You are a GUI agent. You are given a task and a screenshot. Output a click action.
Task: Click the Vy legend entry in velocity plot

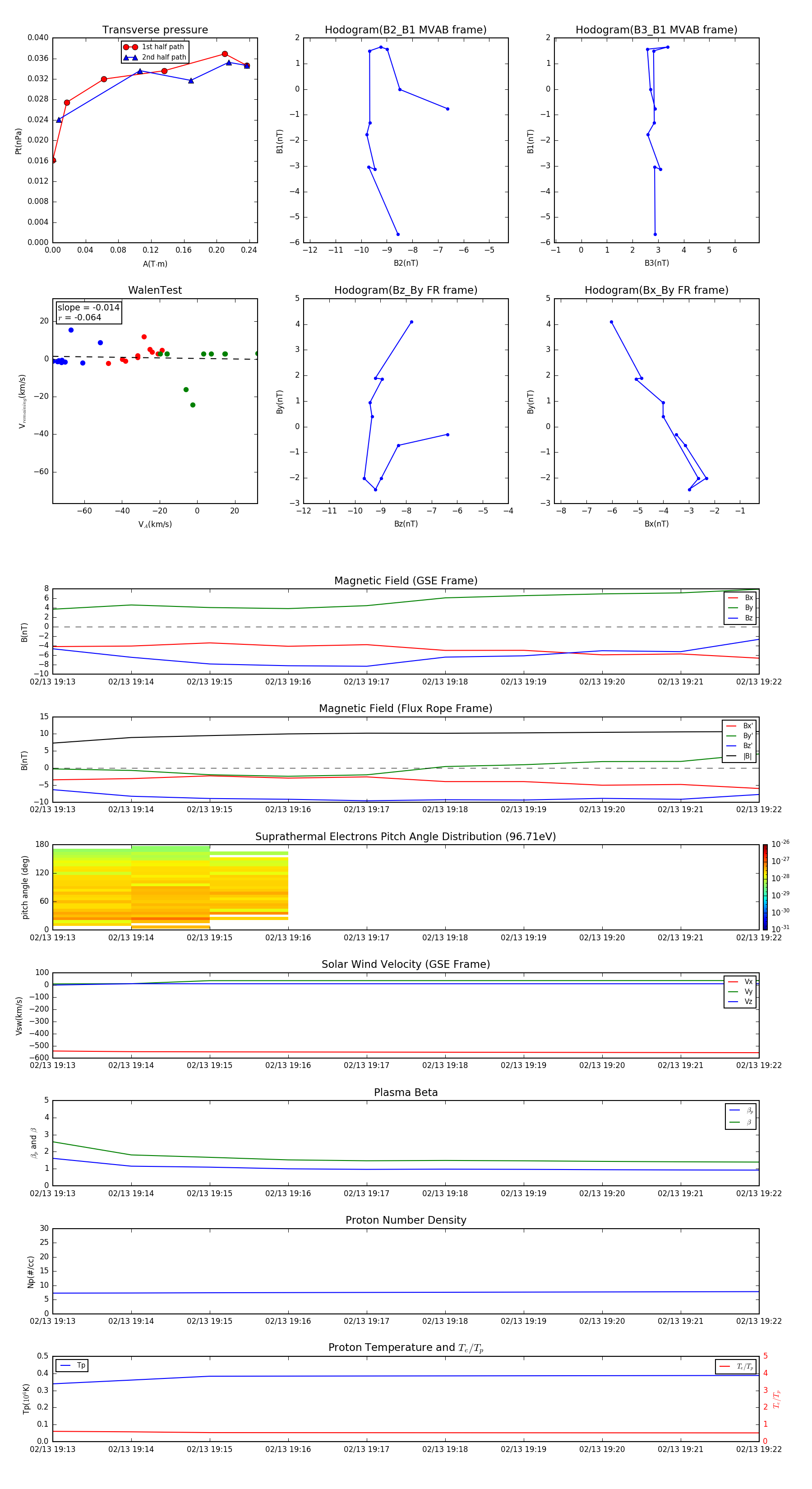(740, 992)
